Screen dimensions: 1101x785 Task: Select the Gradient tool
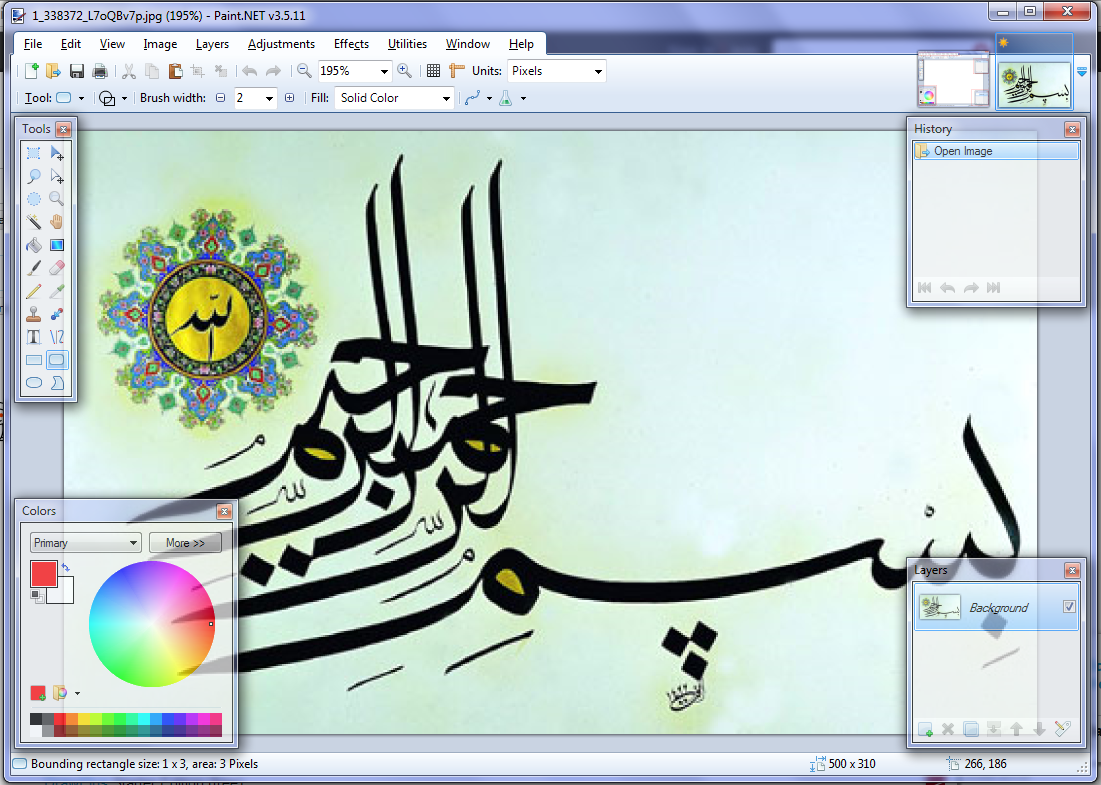[57, 245]
